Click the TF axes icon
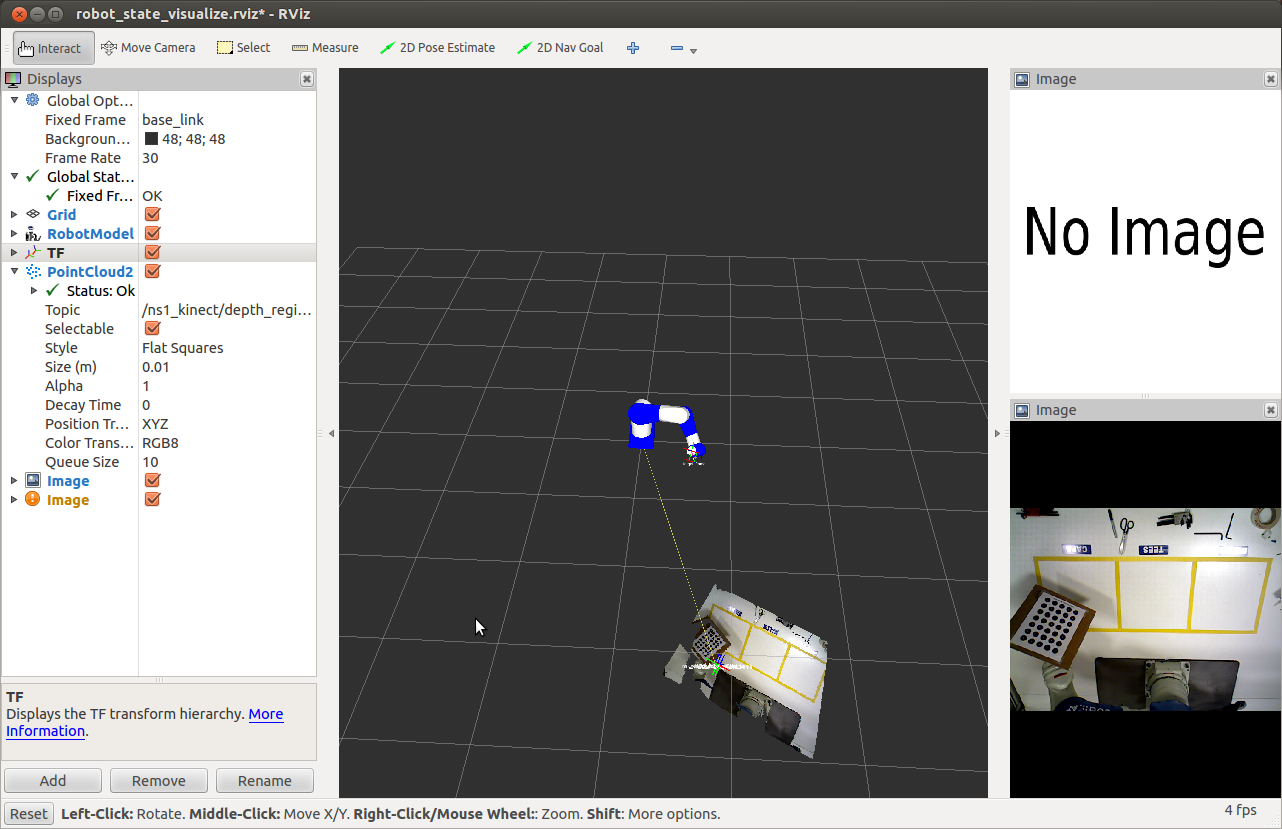 point(33,253)
